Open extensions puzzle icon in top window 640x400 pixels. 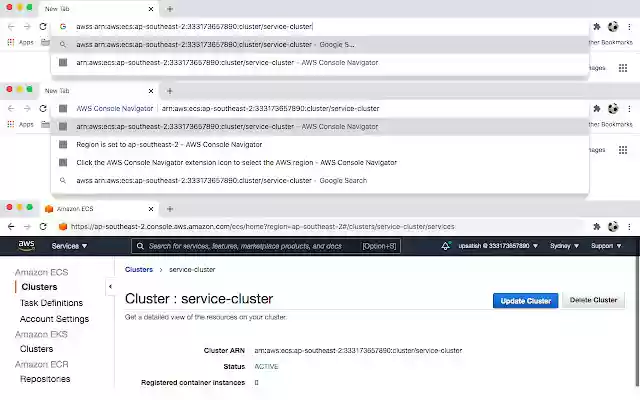[x=597, y=27]
